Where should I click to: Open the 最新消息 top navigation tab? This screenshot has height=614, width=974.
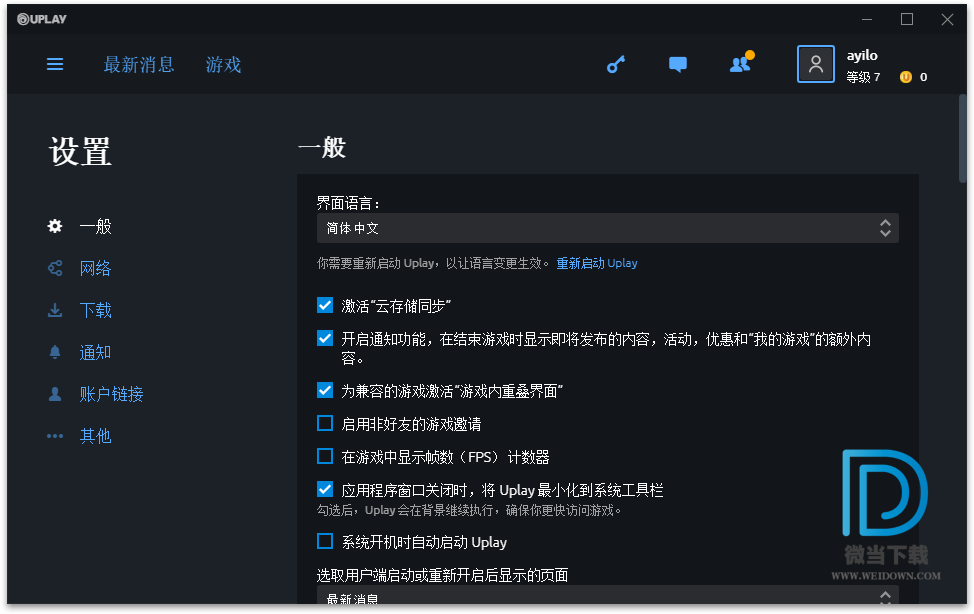point(139,65)
